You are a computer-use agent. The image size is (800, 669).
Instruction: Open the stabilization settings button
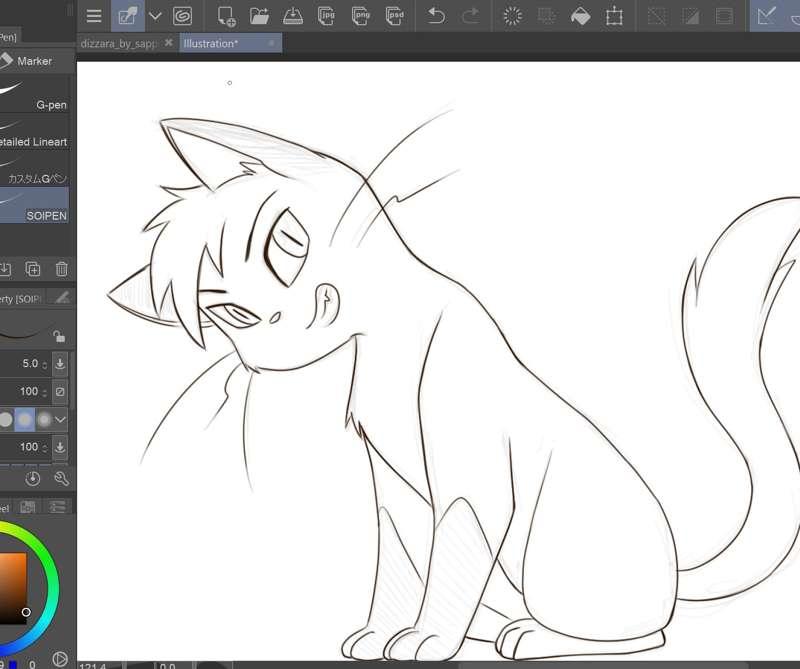pos(60,447)
